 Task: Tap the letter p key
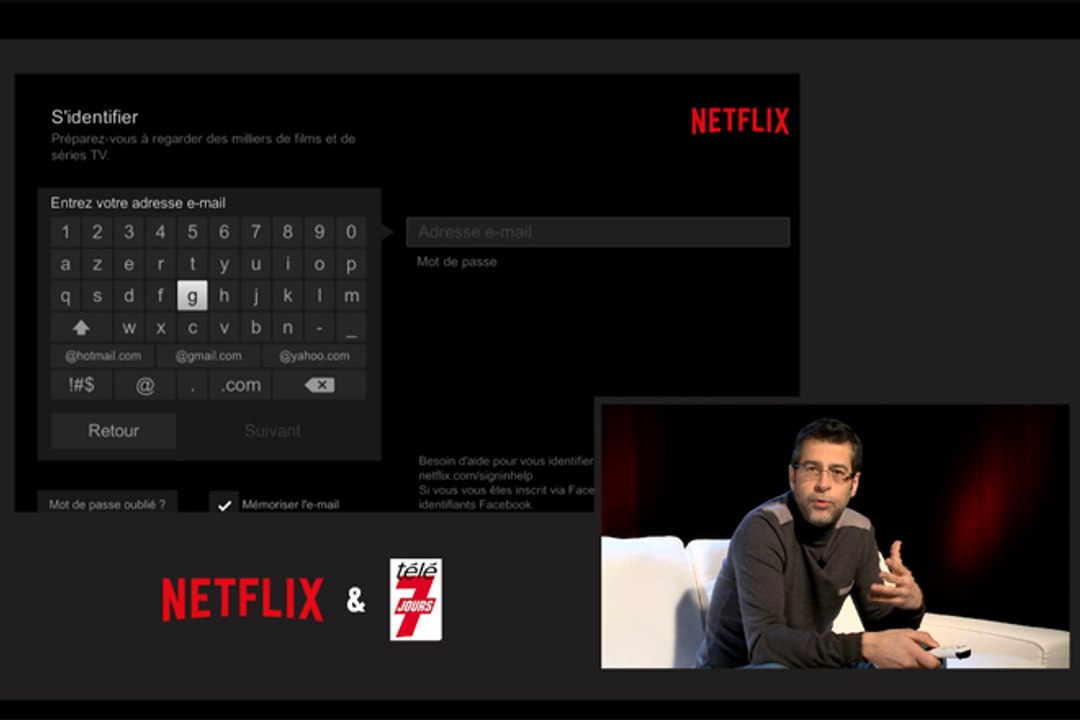[351, 264]
